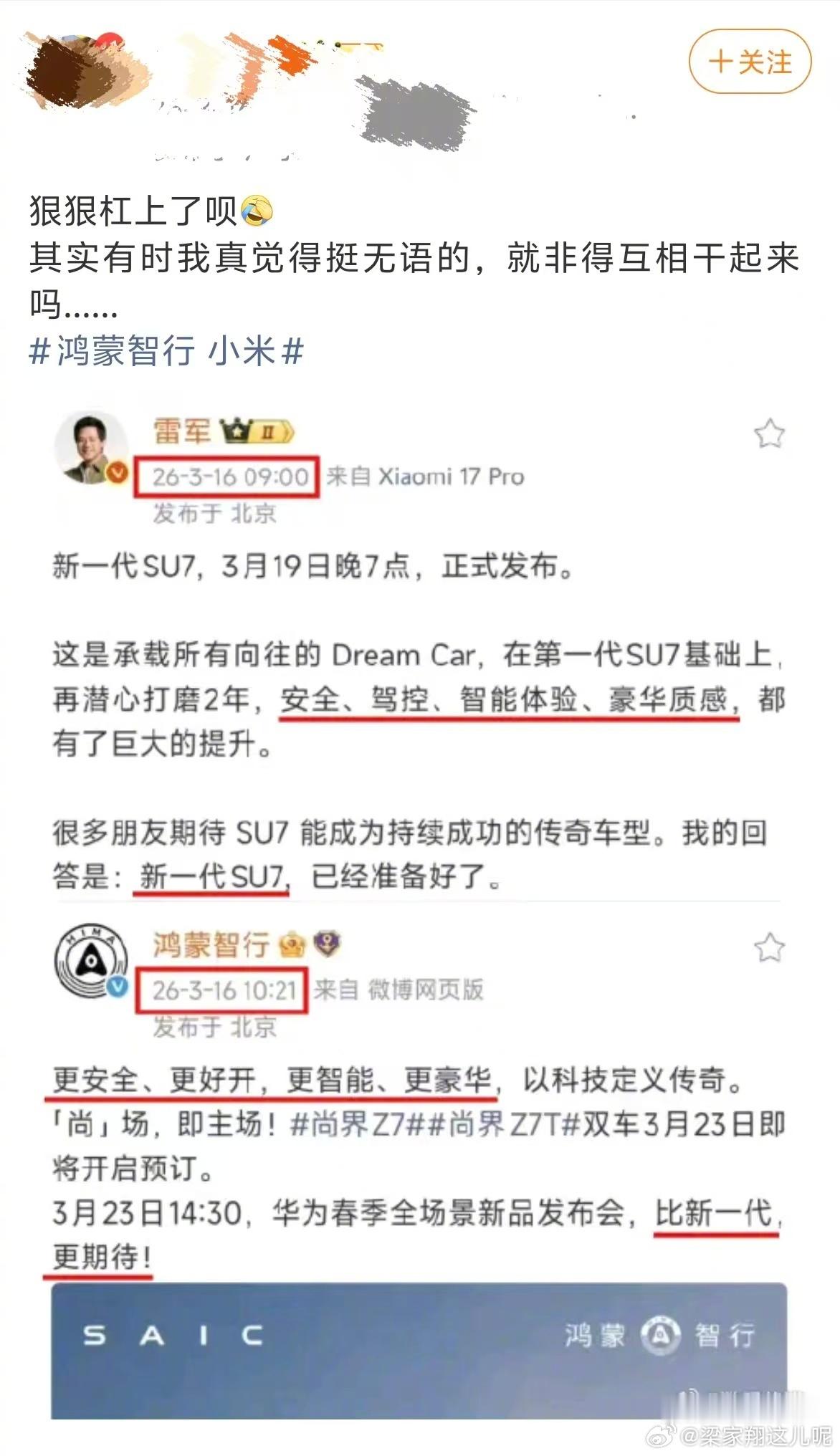This screenshot has height=1456, width=840.
Task: Click the purple shield badge beside 鸿蒙智行
Action: click(x=328, y=945)
